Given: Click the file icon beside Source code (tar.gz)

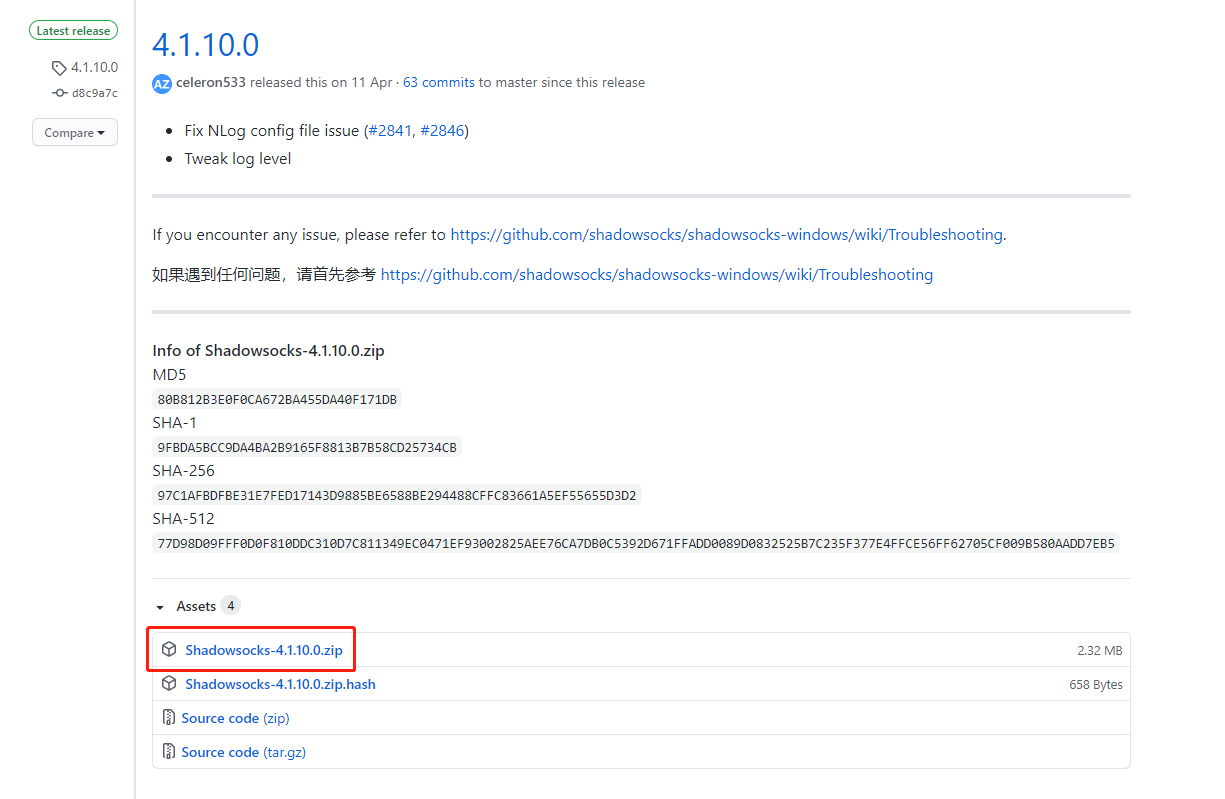Looking at the screenshot, I should (169, 752).
